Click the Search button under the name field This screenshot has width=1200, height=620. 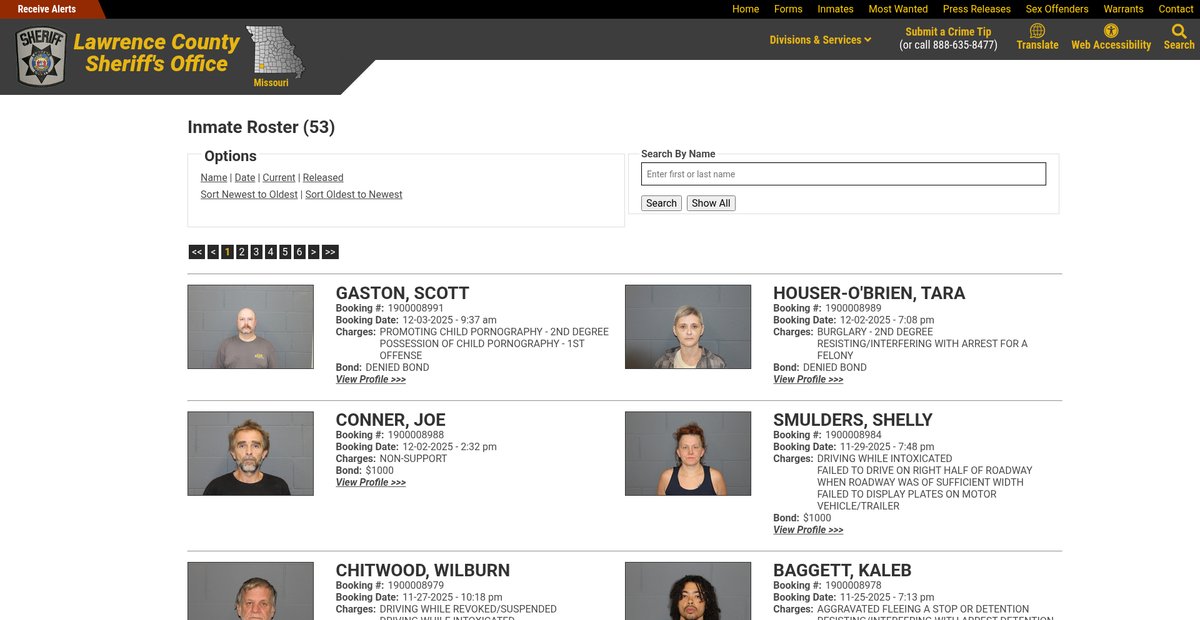(661, 203)
